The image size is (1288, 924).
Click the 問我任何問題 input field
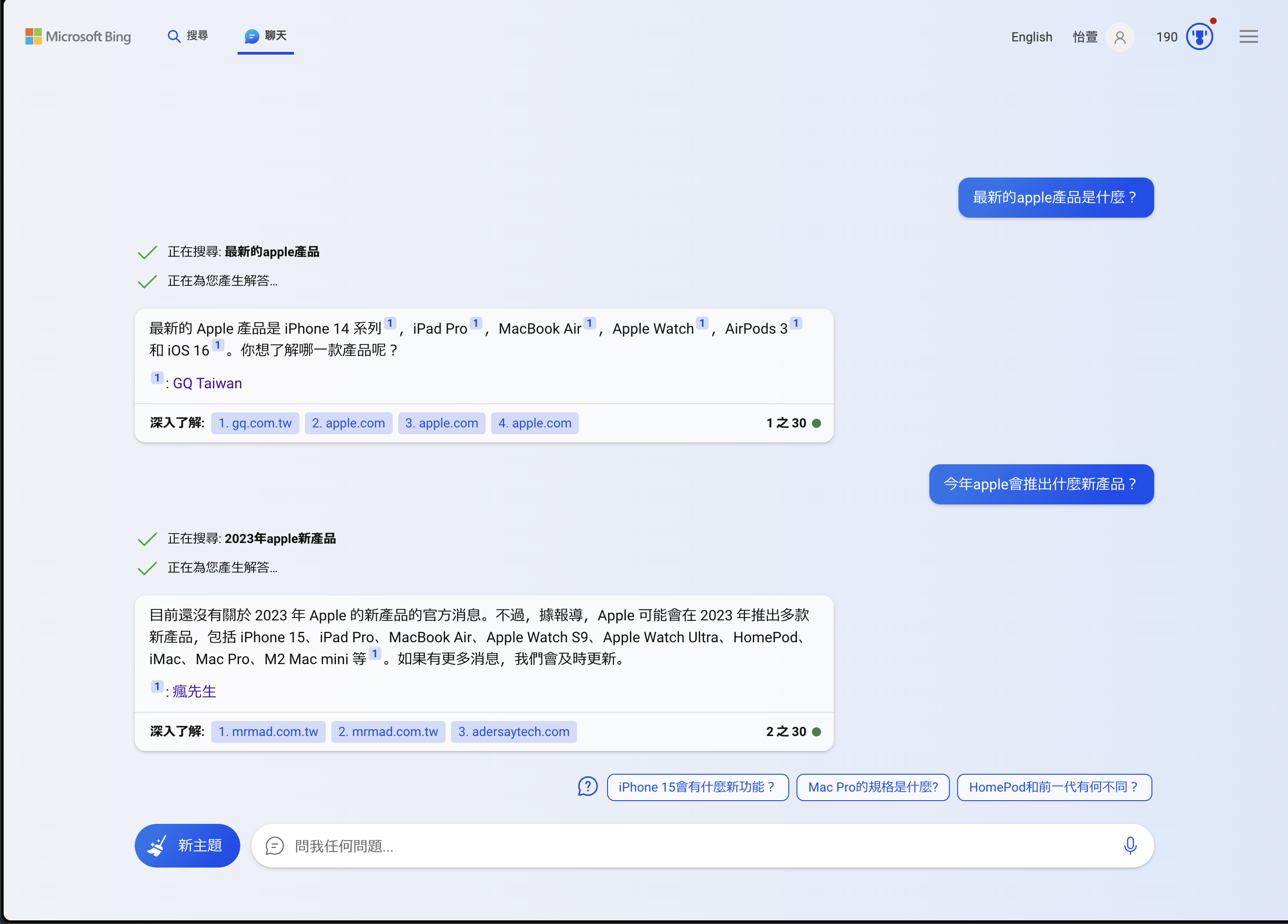tap(625, 846)
